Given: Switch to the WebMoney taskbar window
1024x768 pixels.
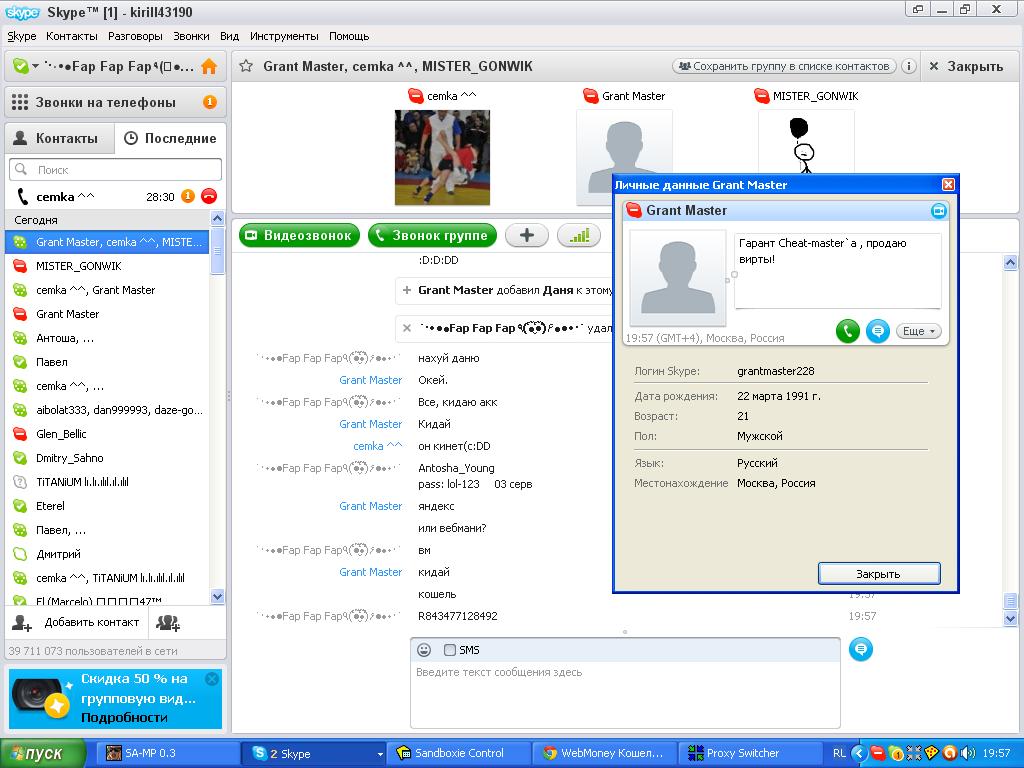Looking at the screenshot, I should 604,754.
